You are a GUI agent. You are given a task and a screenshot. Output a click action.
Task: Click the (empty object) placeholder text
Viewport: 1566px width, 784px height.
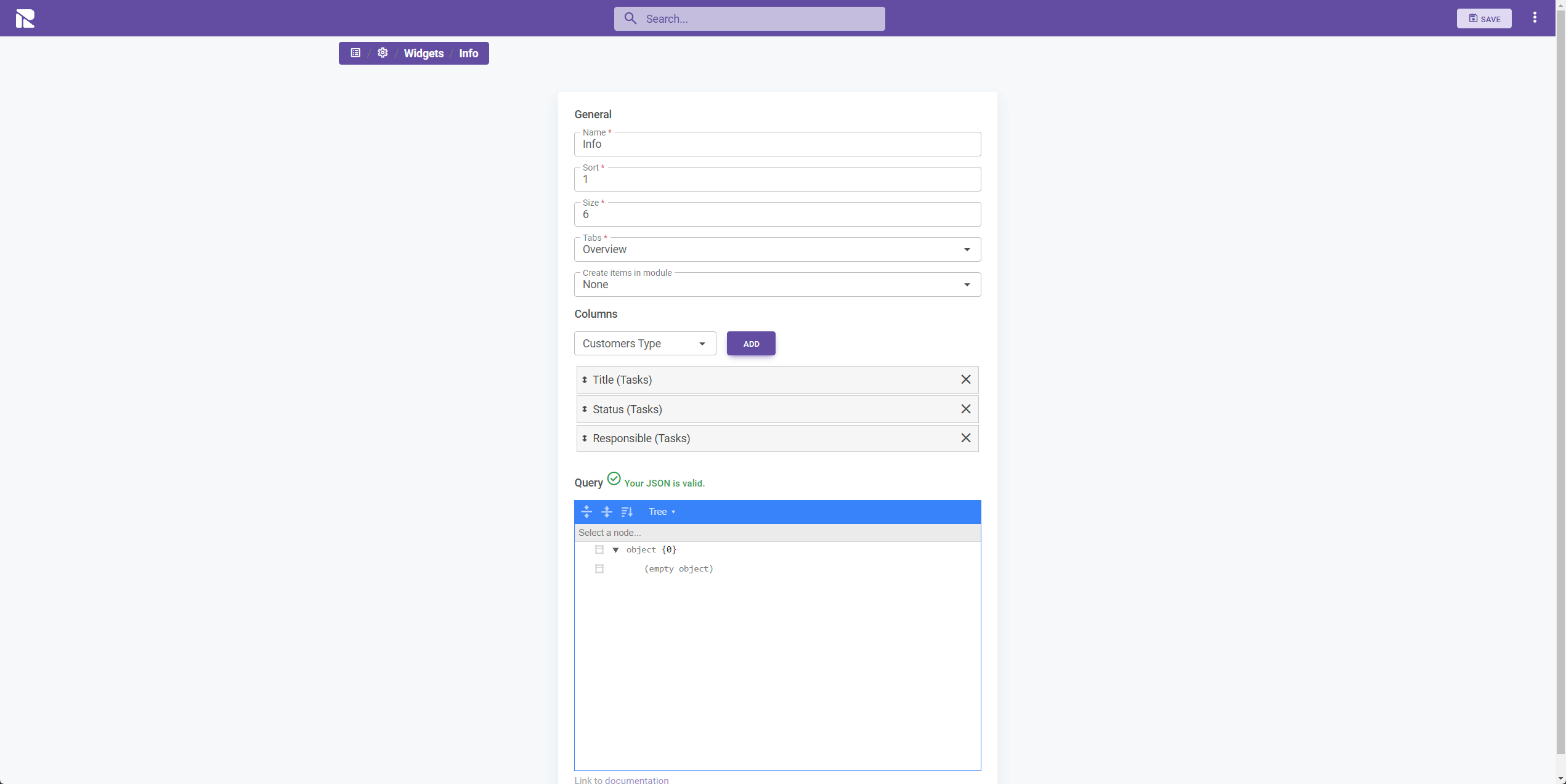(x=678, y=569)
